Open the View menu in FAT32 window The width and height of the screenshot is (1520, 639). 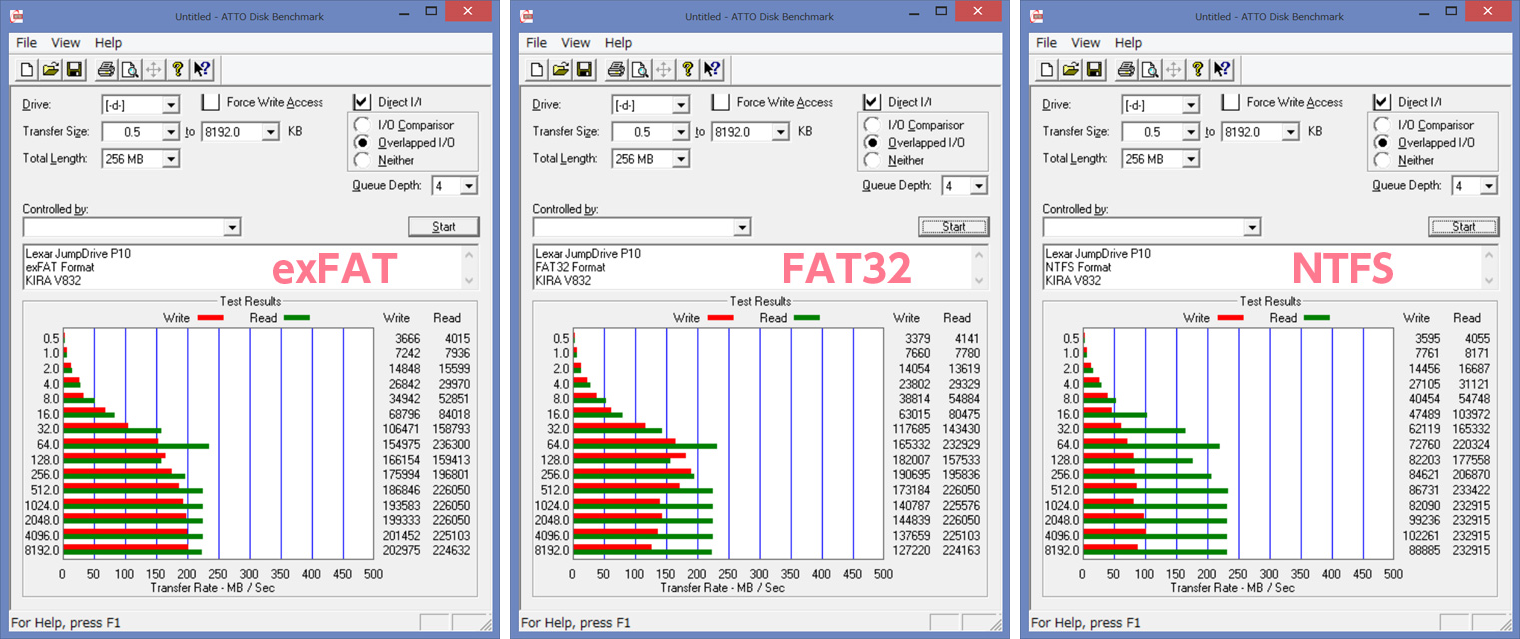(x=575, y=43)
